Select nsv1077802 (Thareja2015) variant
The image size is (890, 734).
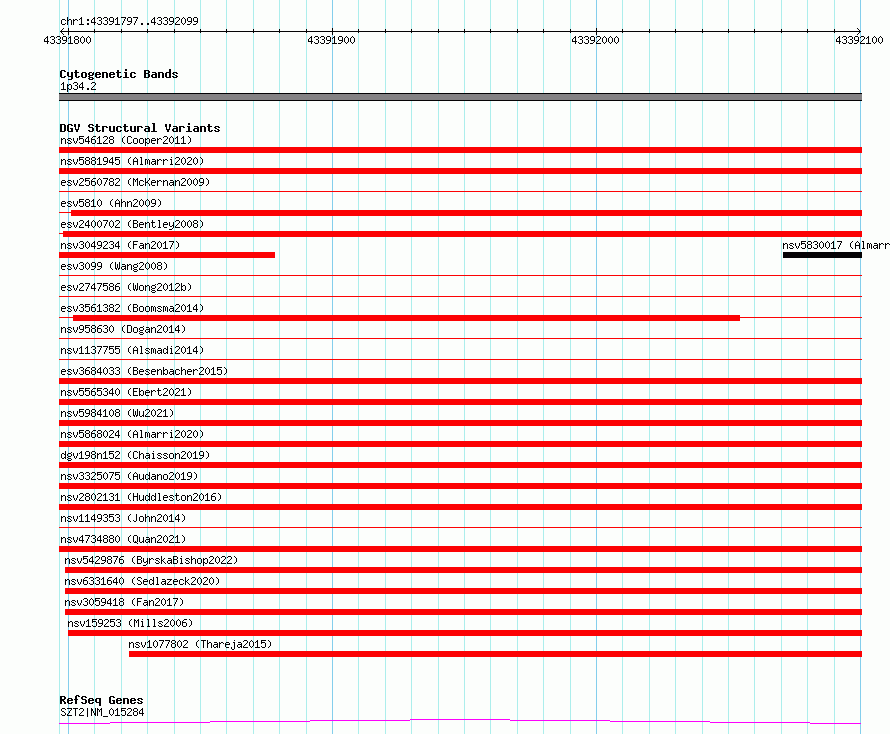pos(200,644)
